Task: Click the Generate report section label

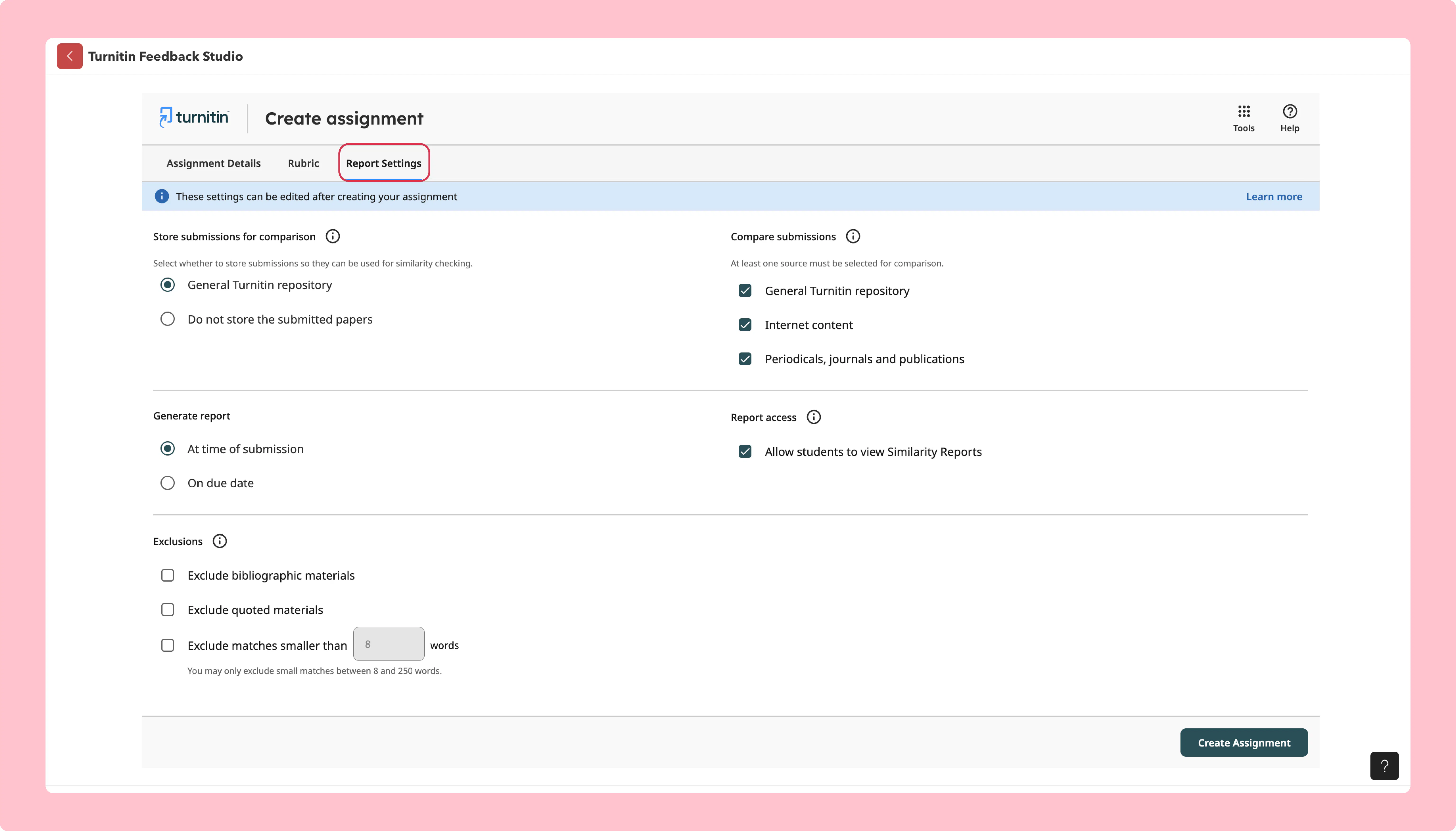Action: tap(192, 416)
